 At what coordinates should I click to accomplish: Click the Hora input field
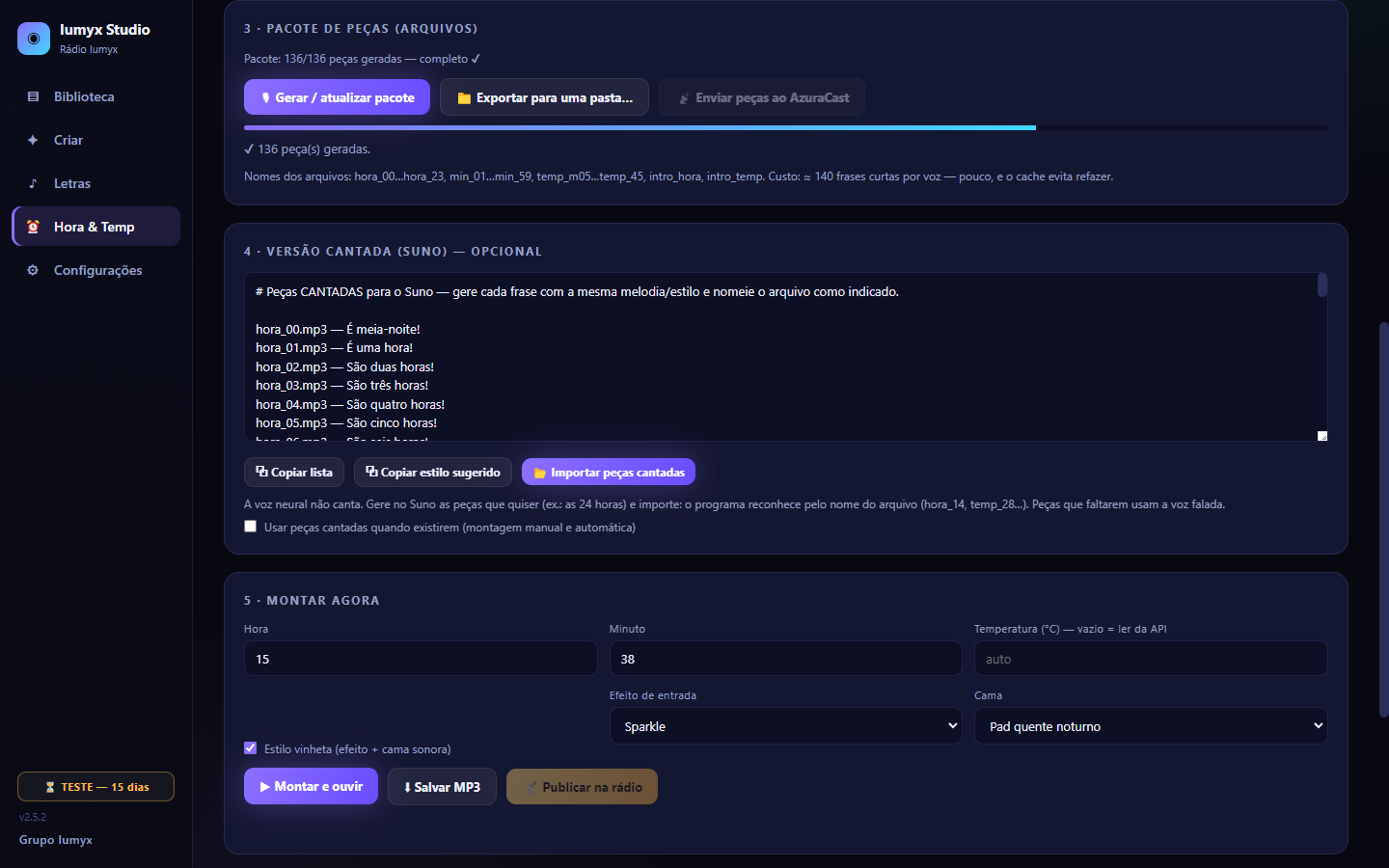tap(421, 659)
